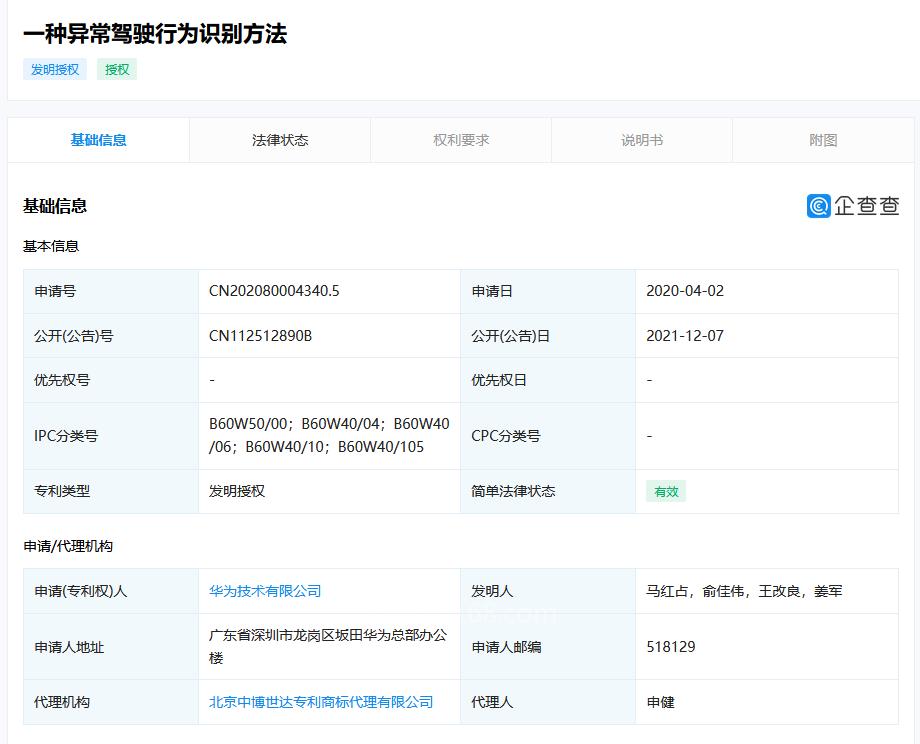Screen dimensions: 920x744
Task: Click the inventor names 马红占 cell
Action: (744, 591)
